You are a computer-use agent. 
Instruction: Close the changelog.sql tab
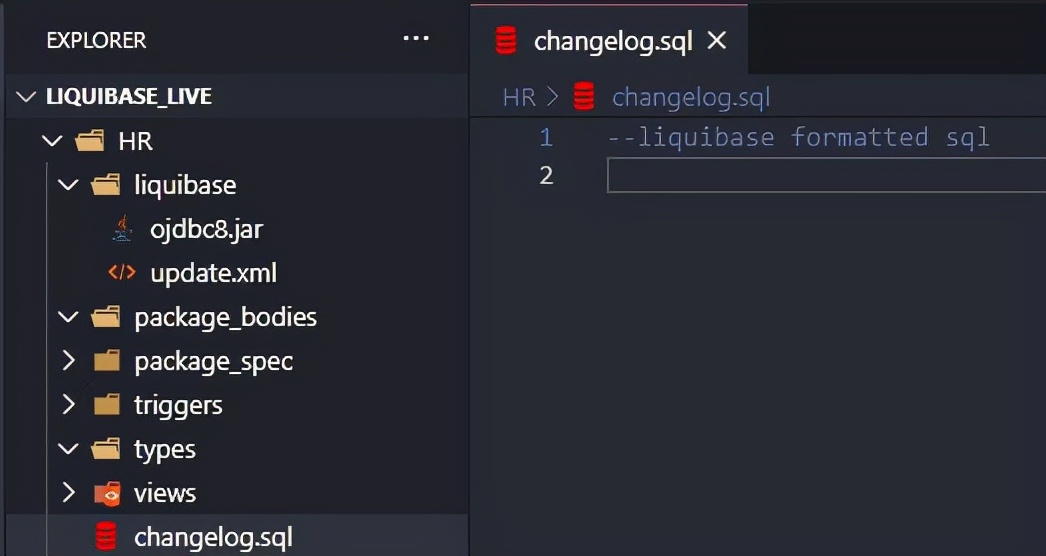pyautogui.click(x=716, y=41)
